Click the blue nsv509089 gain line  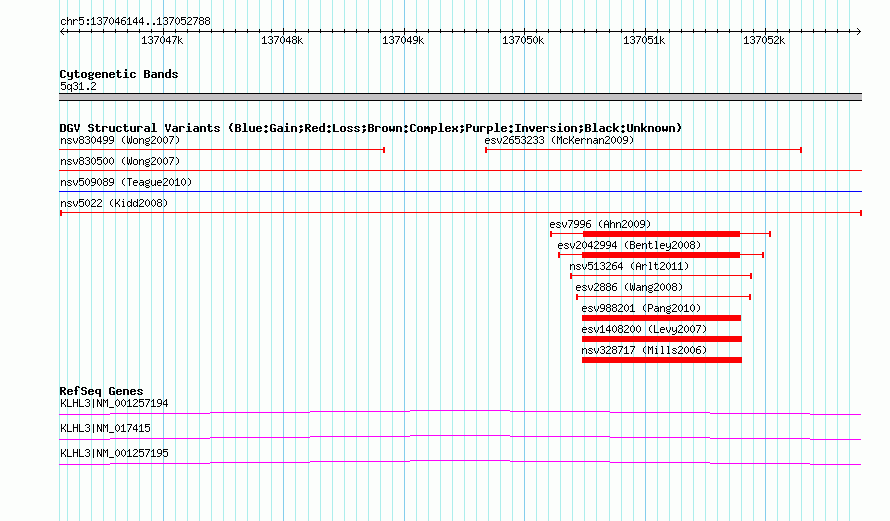(x=460, y=191)
